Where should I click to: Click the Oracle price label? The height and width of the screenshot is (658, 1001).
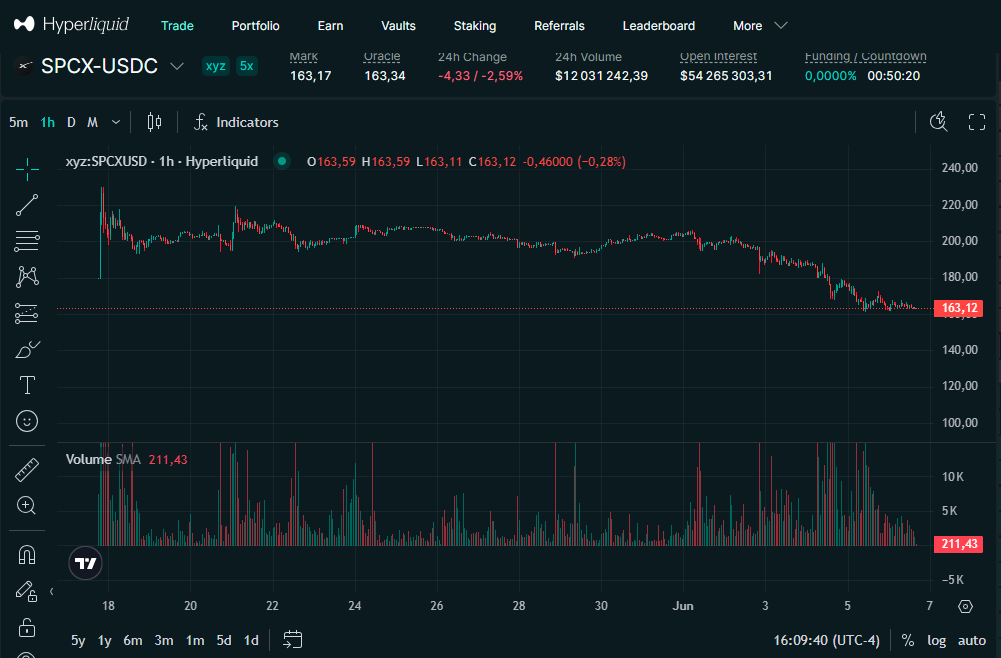coord(382,56)
